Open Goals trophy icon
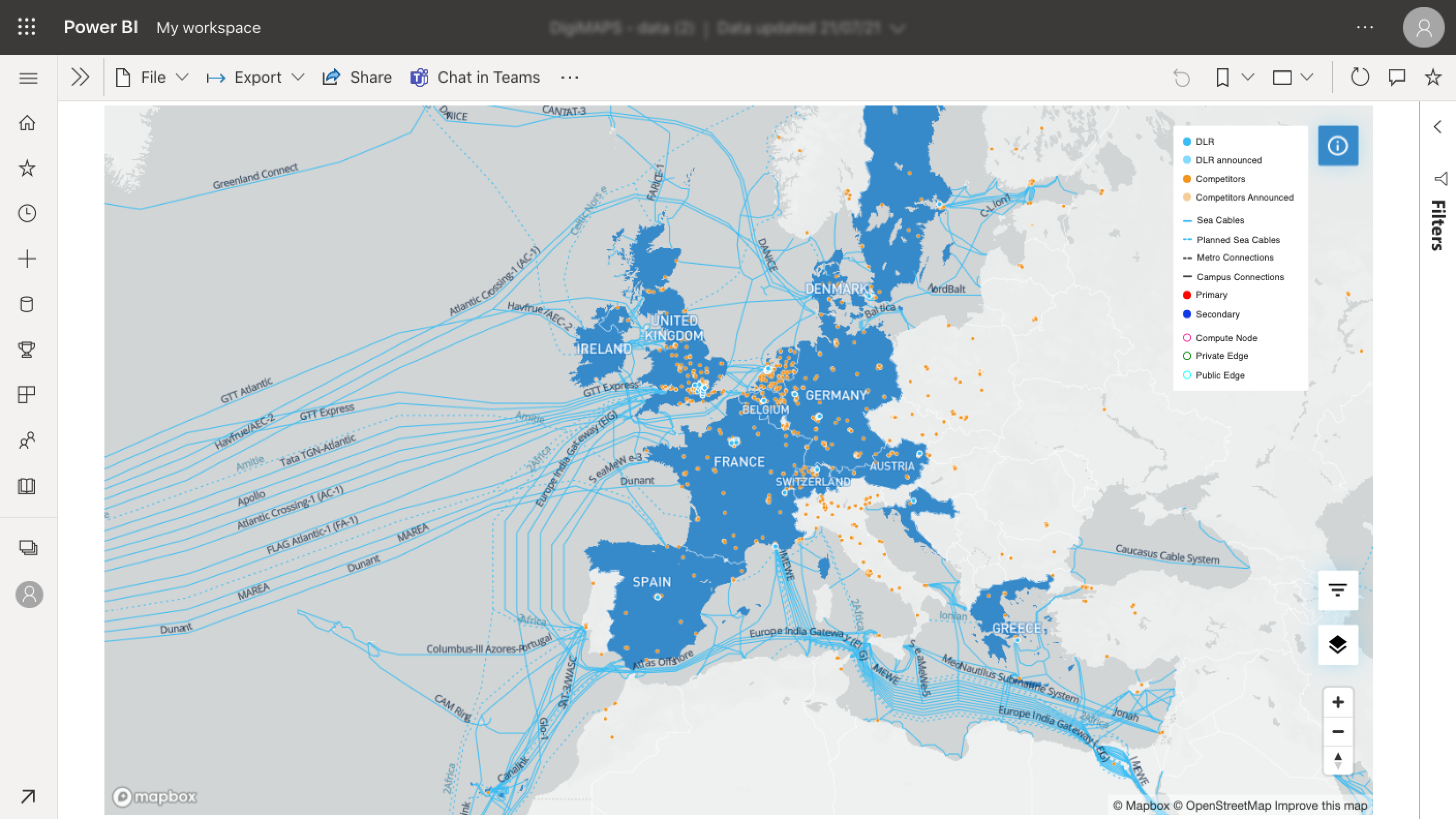The width and height of the screenshot is (1456, 819). [x=27, y=350]
